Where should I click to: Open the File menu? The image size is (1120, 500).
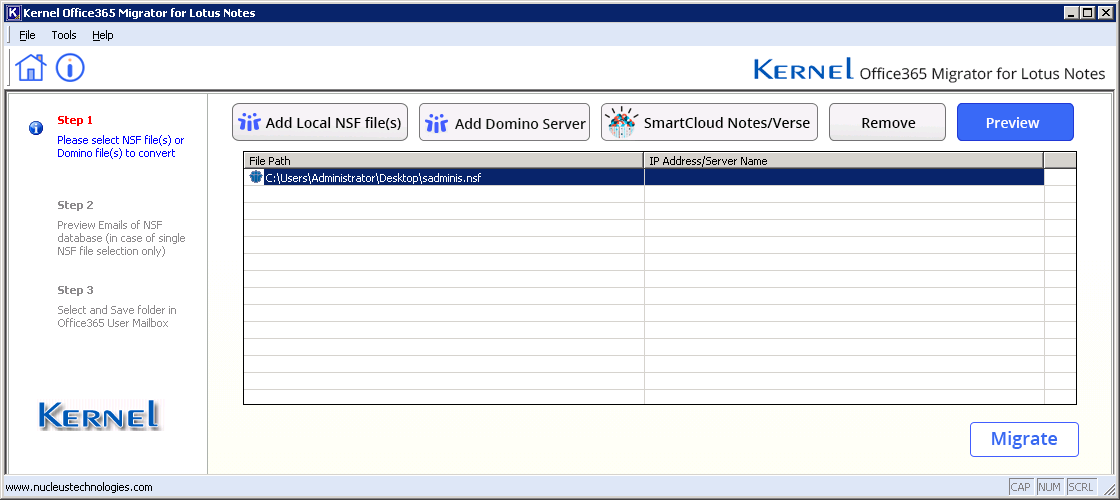pos(27,35)
